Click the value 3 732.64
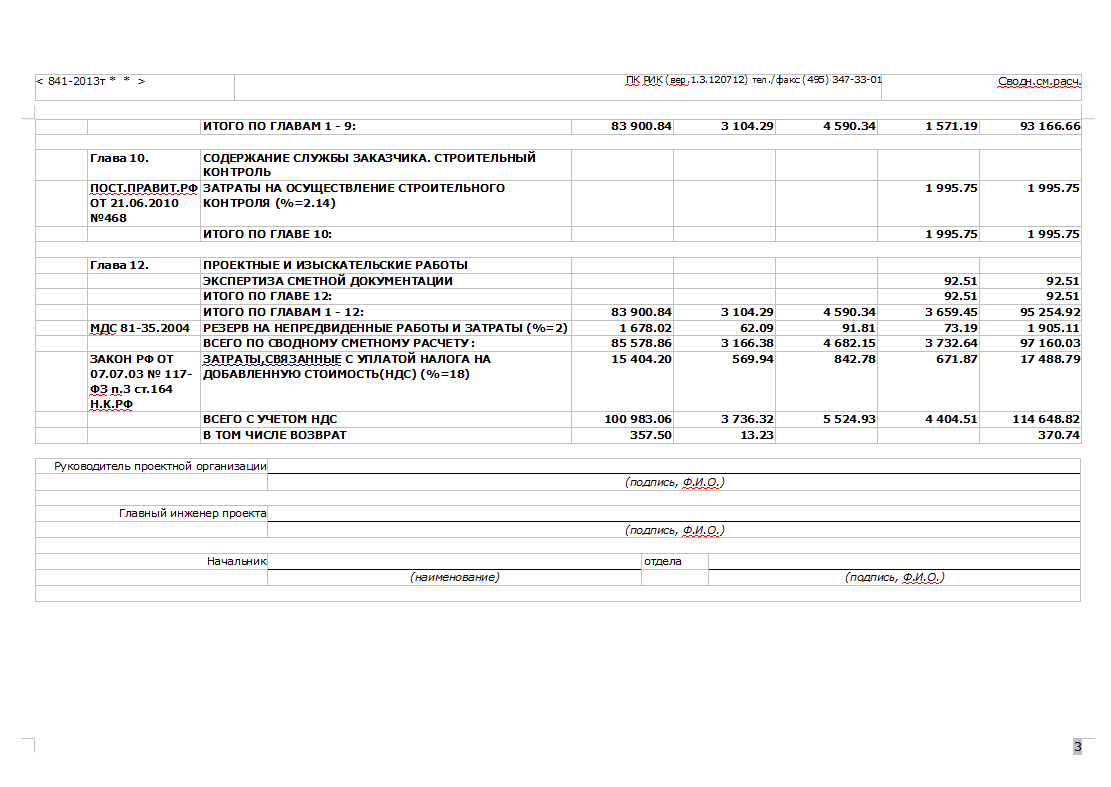 tap(951, 343)
